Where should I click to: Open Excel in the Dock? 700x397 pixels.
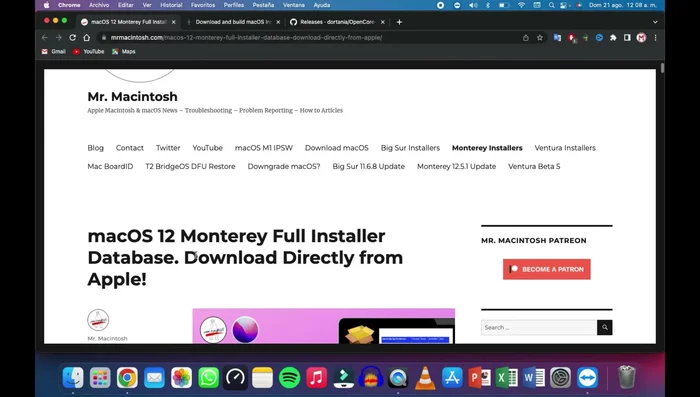(x=506, y=378)
